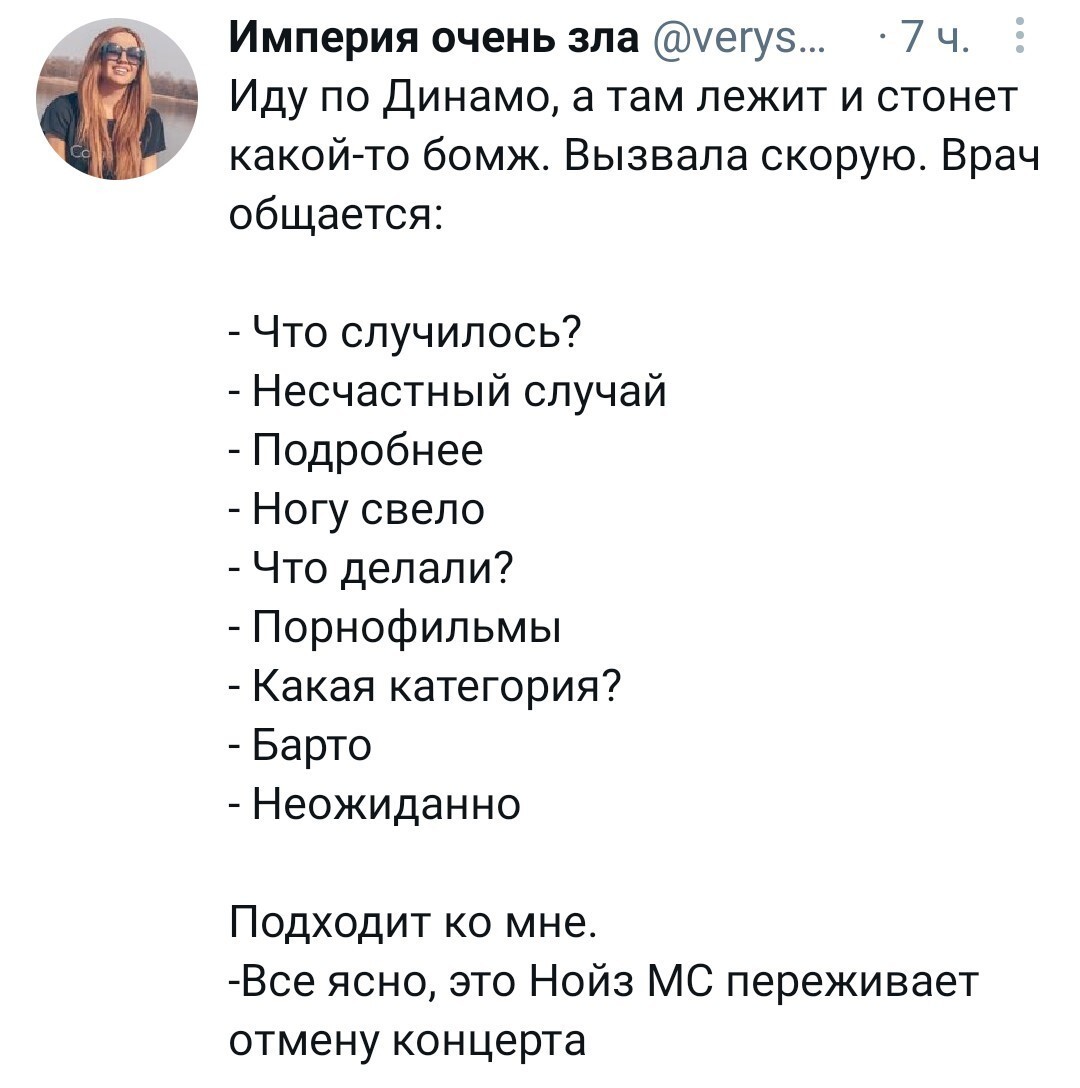Viewport: 1080px width, 1088px height.
Task: Select the sentence Подходит ко мне.
Action: tap(413, 922)
